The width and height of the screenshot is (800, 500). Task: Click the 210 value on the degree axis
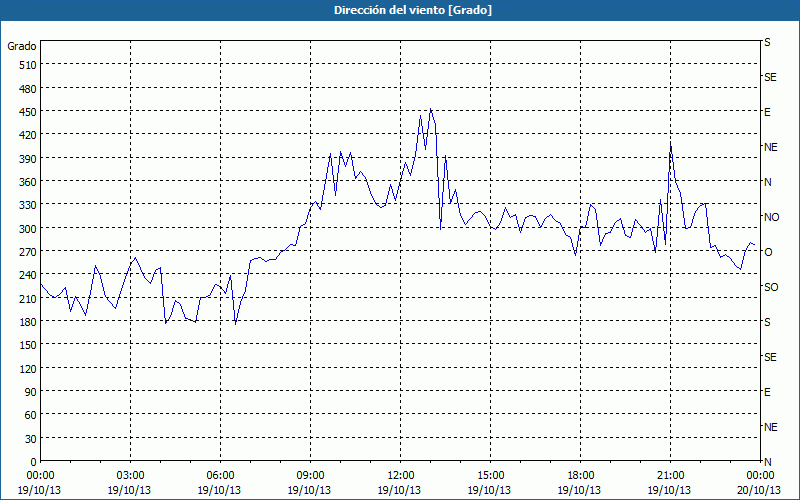[x=29, y=299]
